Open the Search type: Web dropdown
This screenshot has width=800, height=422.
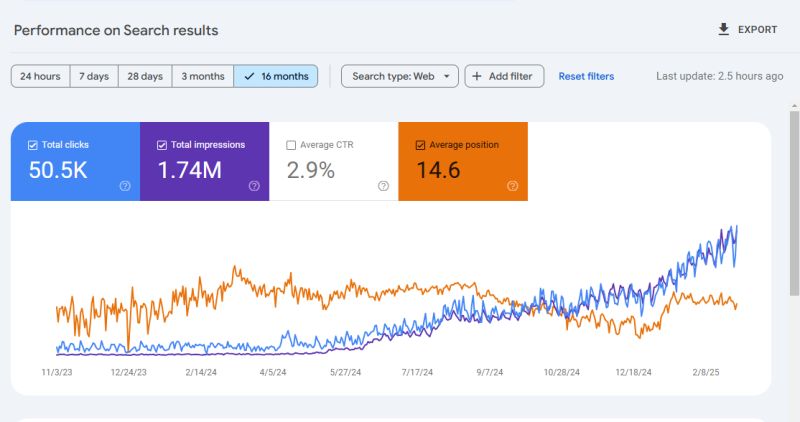399,76
